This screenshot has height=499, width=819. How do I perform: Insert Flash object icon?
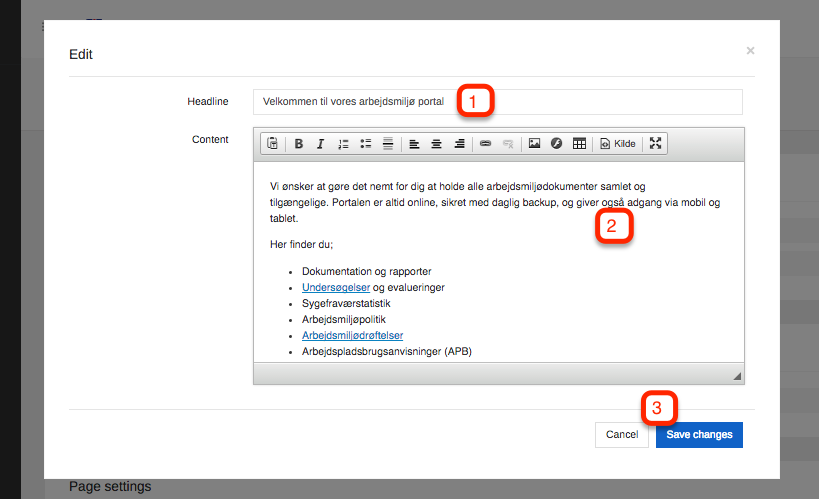coord(557,143)
